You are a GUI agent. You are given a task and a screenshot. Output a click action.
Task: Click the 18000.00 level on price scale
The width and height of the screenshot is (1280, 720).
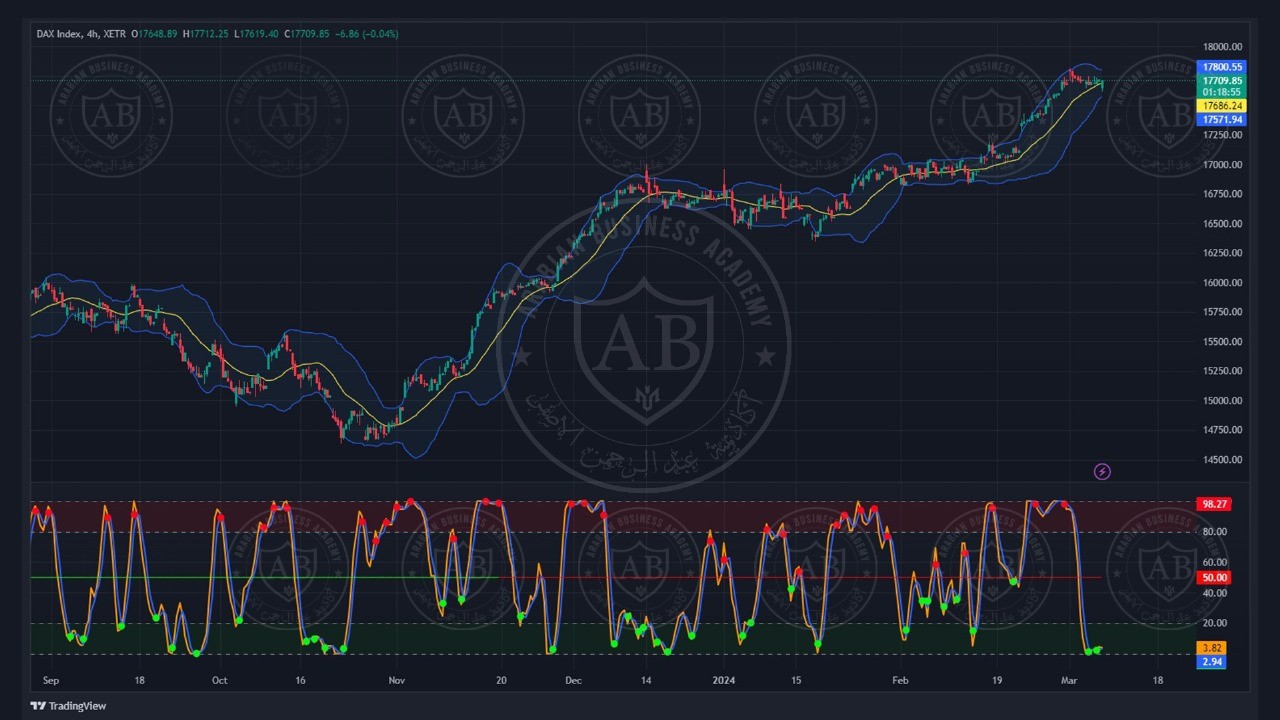point(1222,47)
